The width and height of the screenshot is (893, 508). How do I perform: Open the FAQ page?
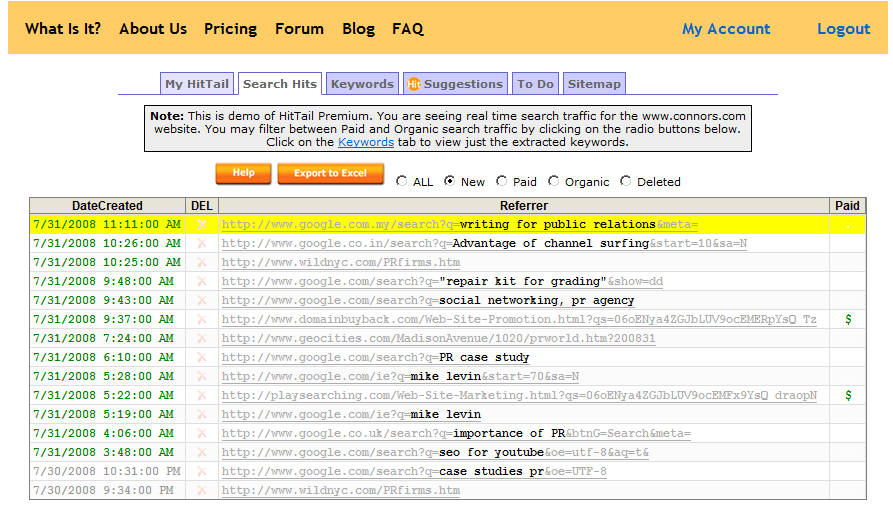click(x=408, y=28)
